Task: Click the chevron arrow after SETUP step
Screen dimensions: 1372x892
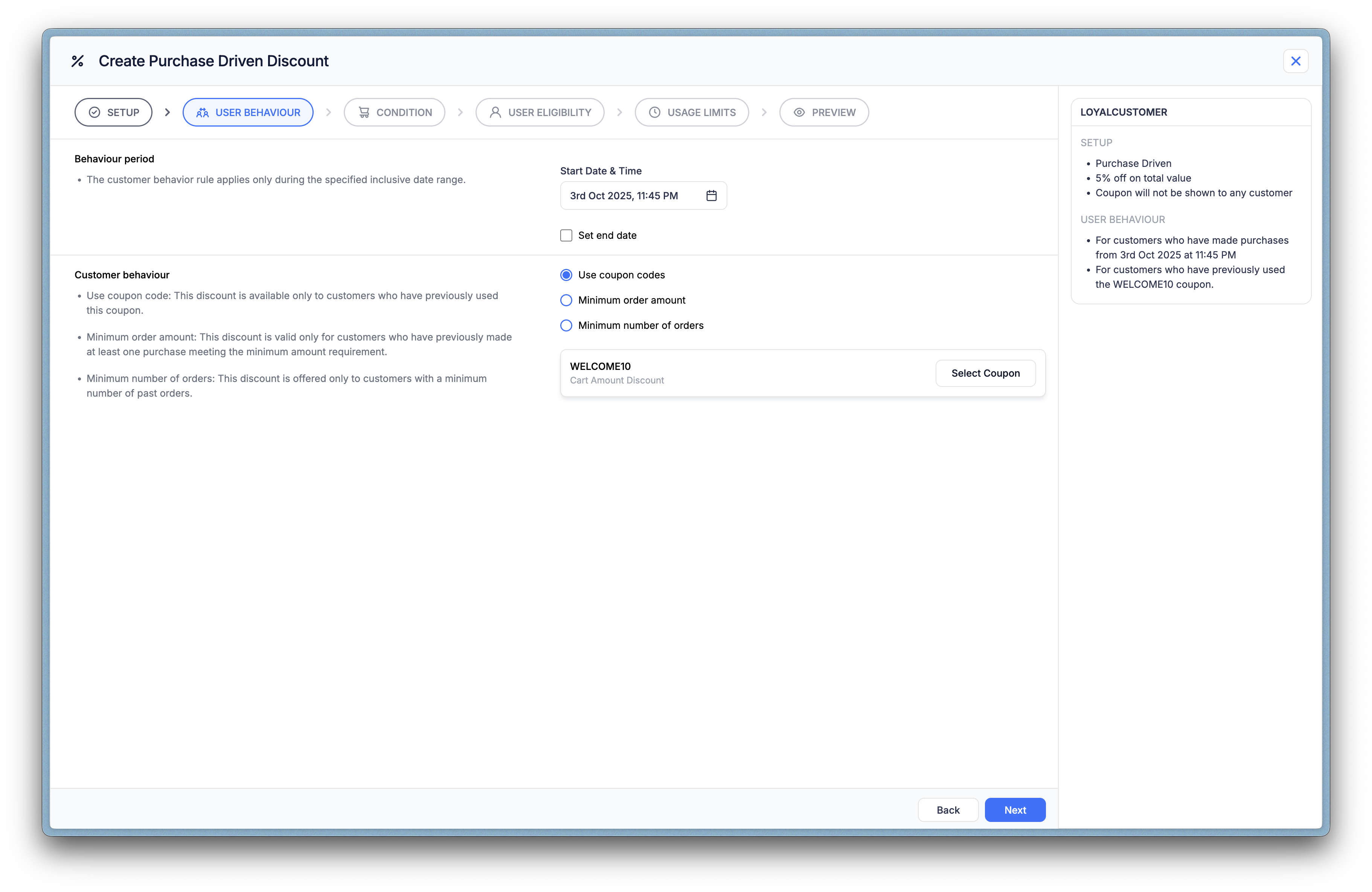Action: pyautogui.click(x=168, y=112)
